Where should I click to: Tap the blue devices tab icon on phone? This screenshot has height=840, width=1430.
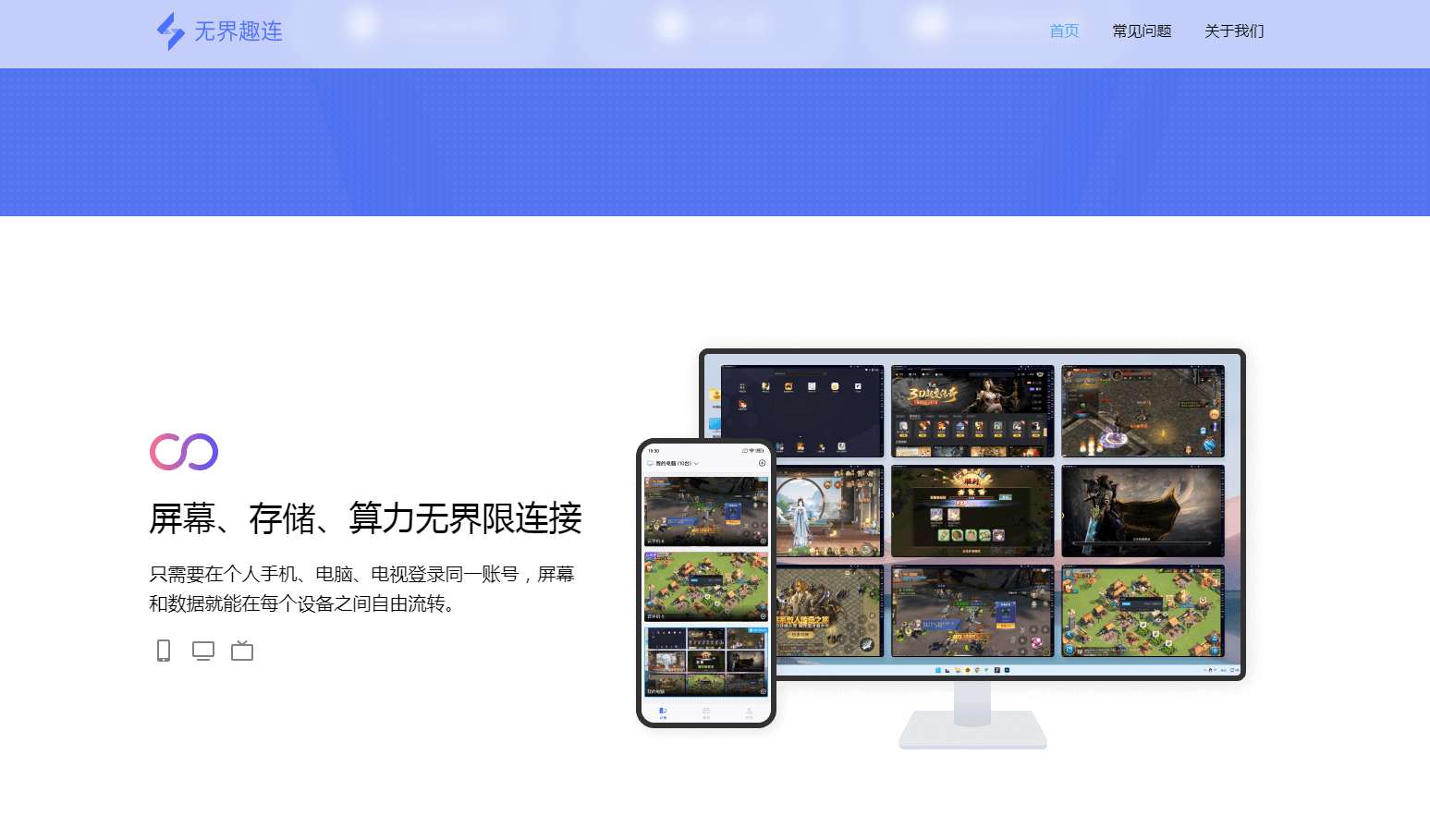[663, 712]
